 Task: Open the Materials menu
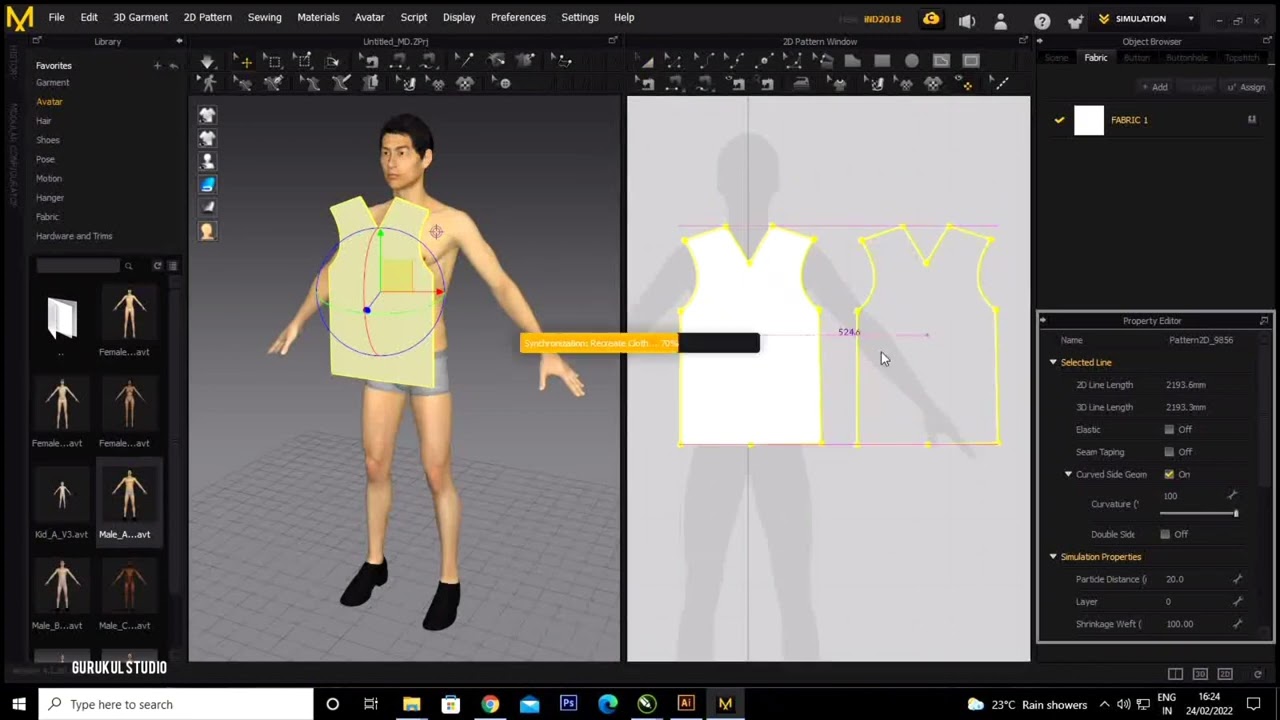(x=318, y=17)
